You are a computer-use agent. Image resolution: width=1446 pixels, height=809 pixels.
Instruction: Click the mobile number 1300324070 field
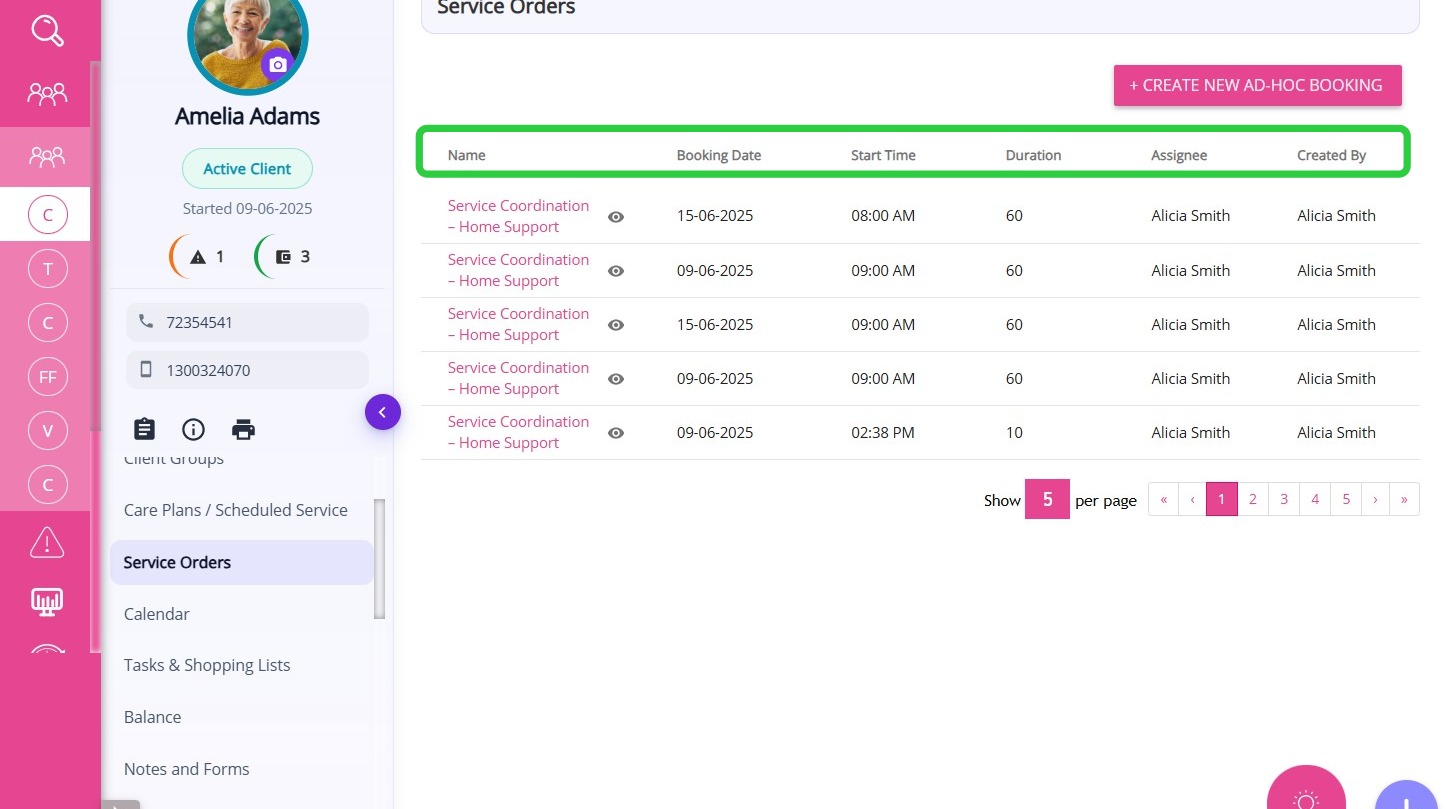pos(247,370)
